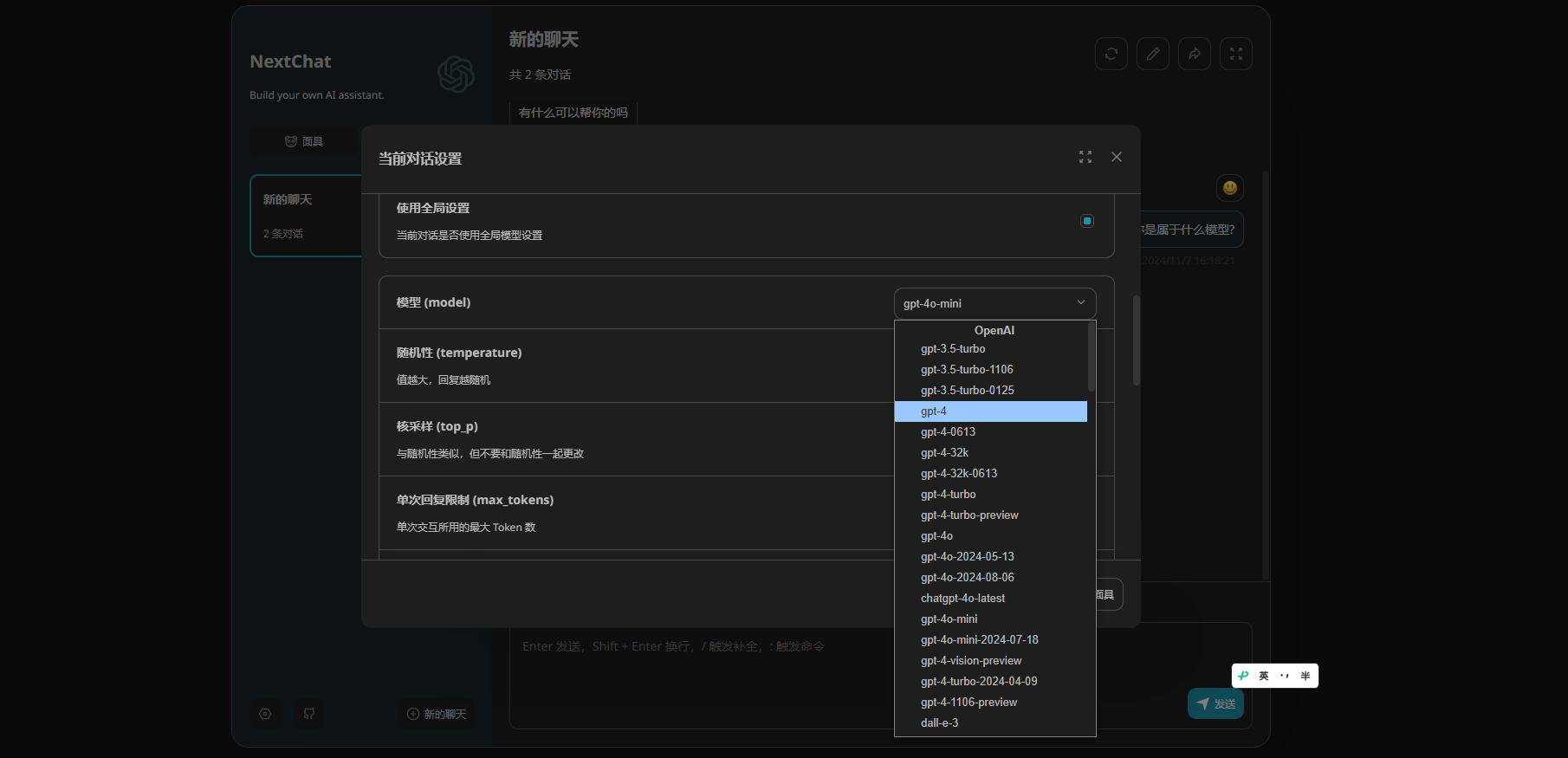Select gpt-4o-mini in the dropdown list
This screenshot has width=1568, height=758.
991,619
